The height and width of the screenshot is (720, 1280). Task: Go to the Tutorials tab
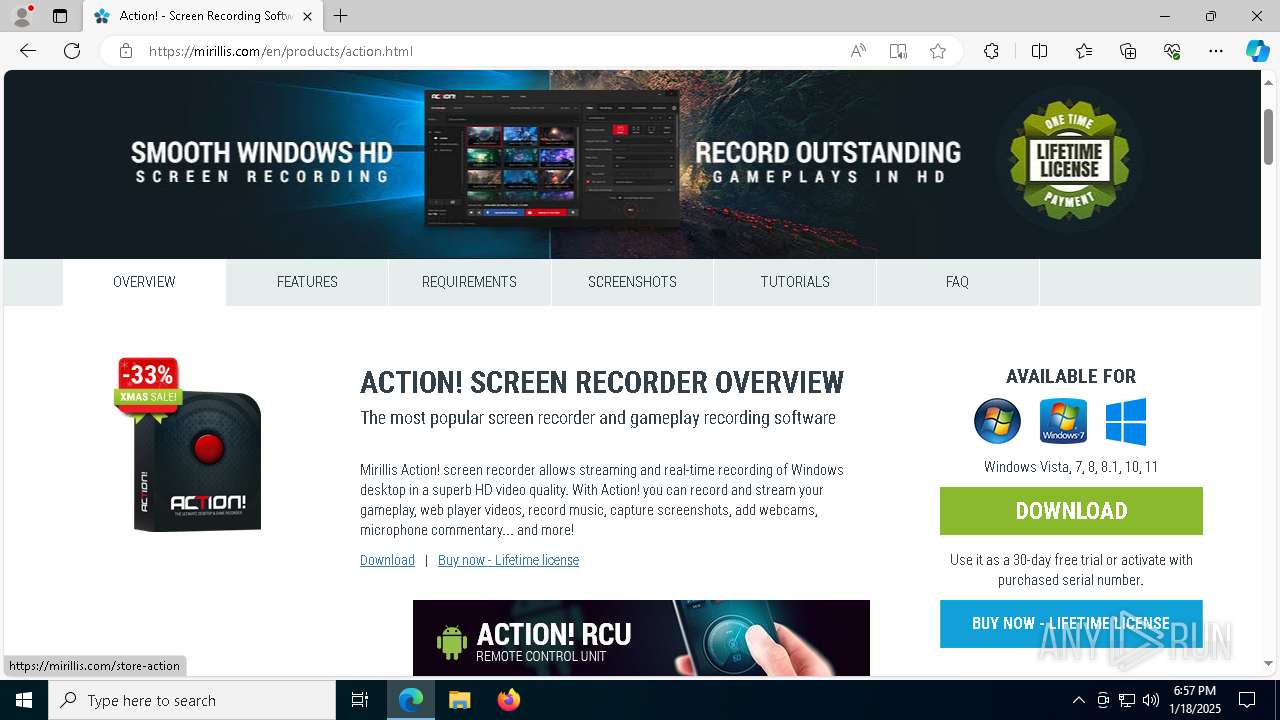[795, 282]
